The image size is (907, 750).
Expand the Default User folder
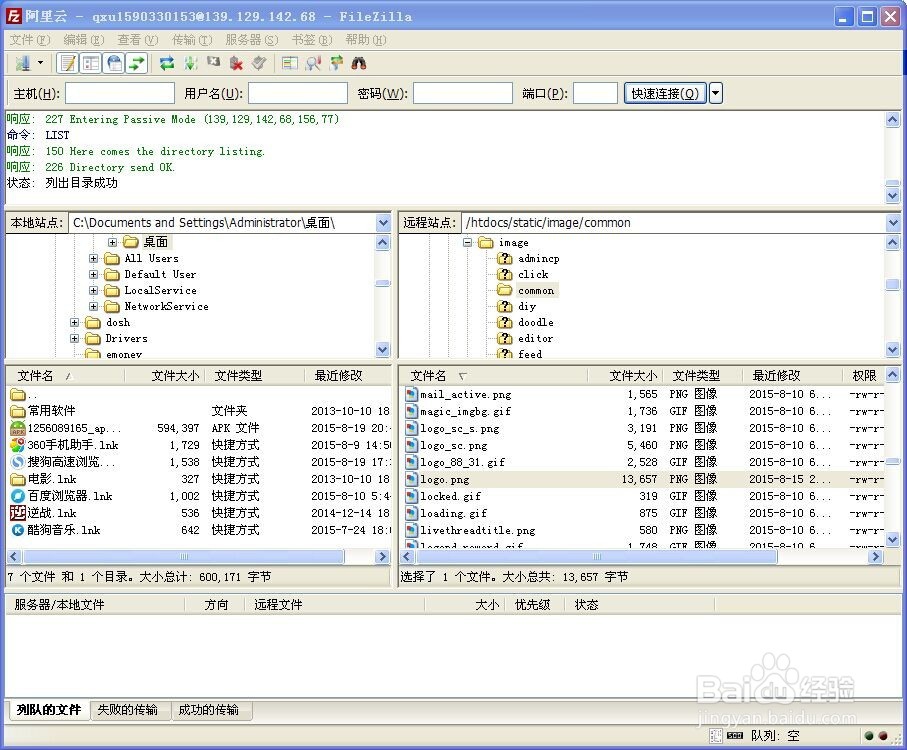(x=93, y=275)
